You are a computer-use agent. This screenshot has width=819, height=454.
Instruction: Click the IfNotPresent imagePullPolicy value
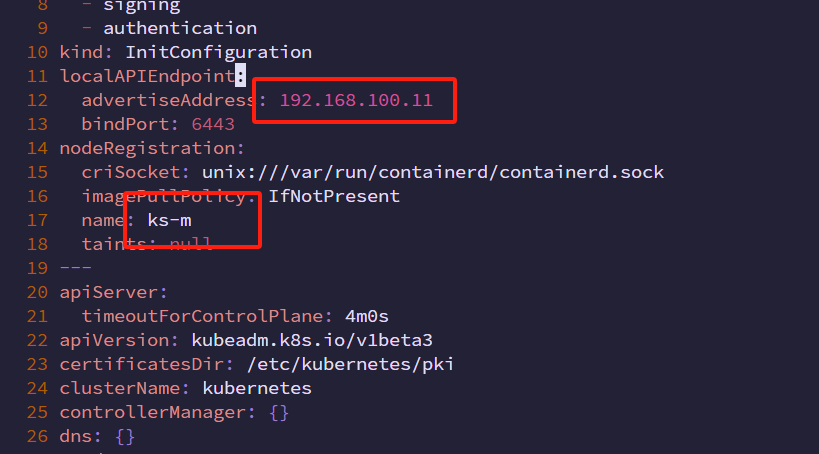click(334, 196)
